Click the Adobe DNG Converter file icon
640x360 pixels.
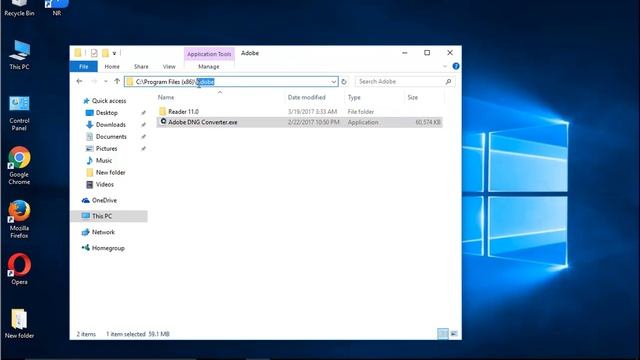163,122
